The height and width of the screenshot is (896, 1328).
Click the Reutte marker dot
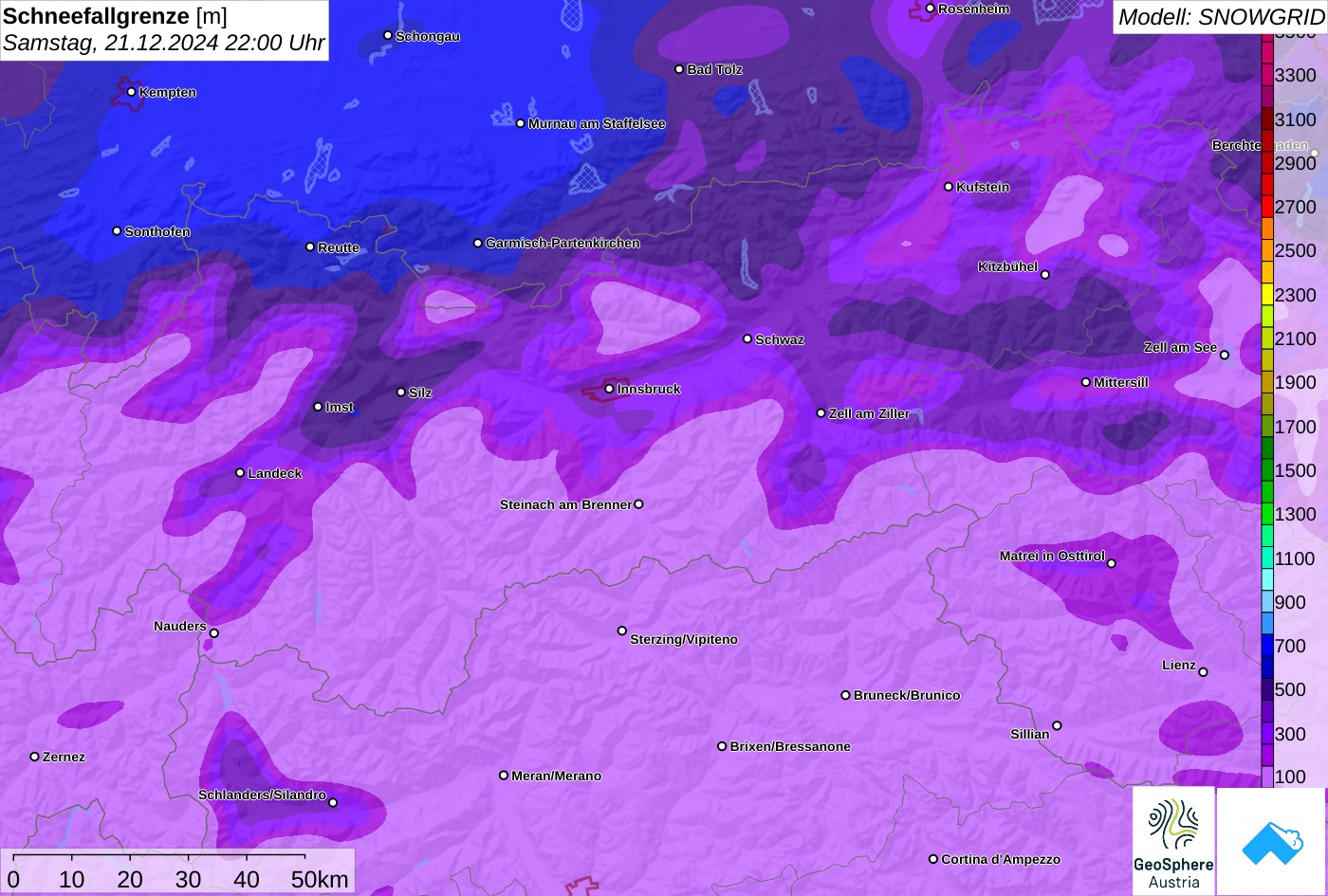click(310, 247)
